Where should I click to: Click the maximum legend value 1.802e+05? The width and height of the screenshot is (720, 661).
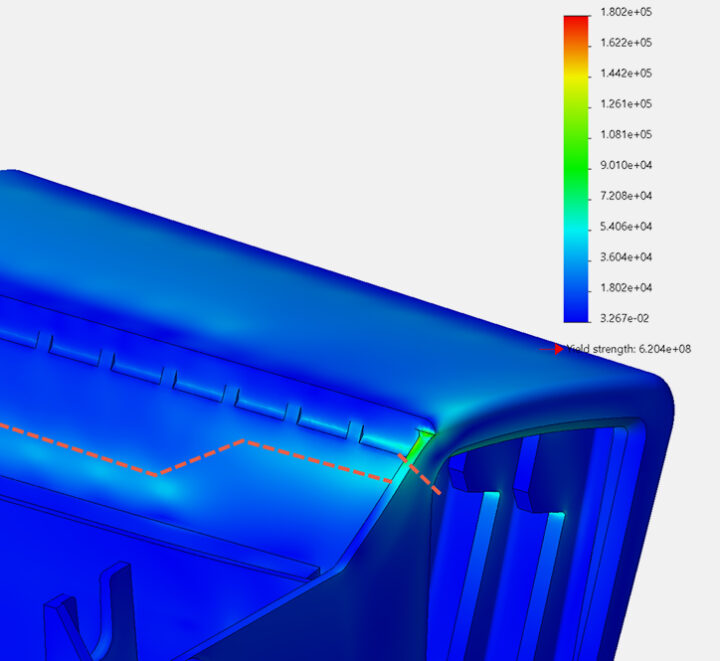[x=623, y=12]
